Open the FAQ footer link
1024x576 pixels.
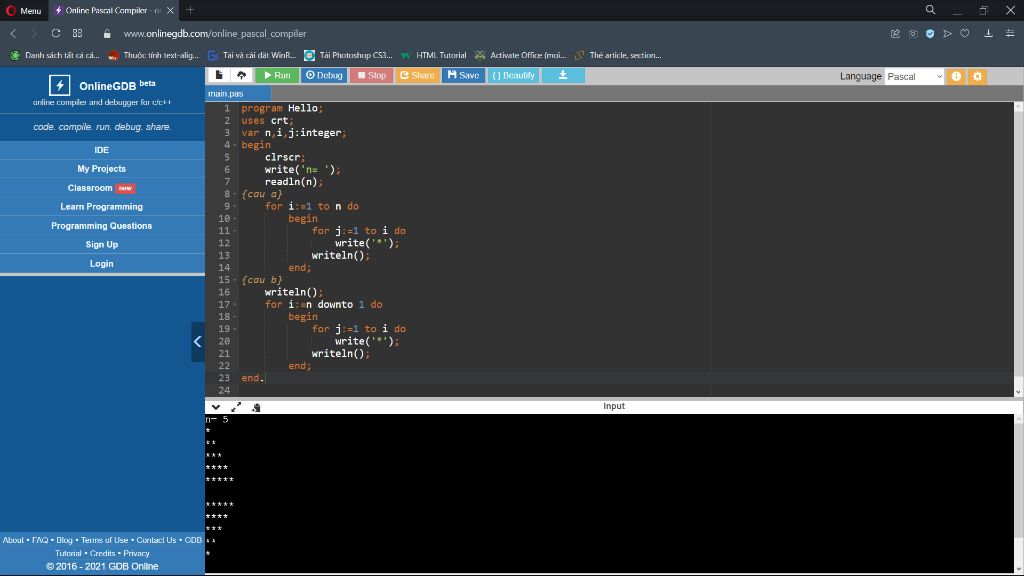click(x=40, y=540)
